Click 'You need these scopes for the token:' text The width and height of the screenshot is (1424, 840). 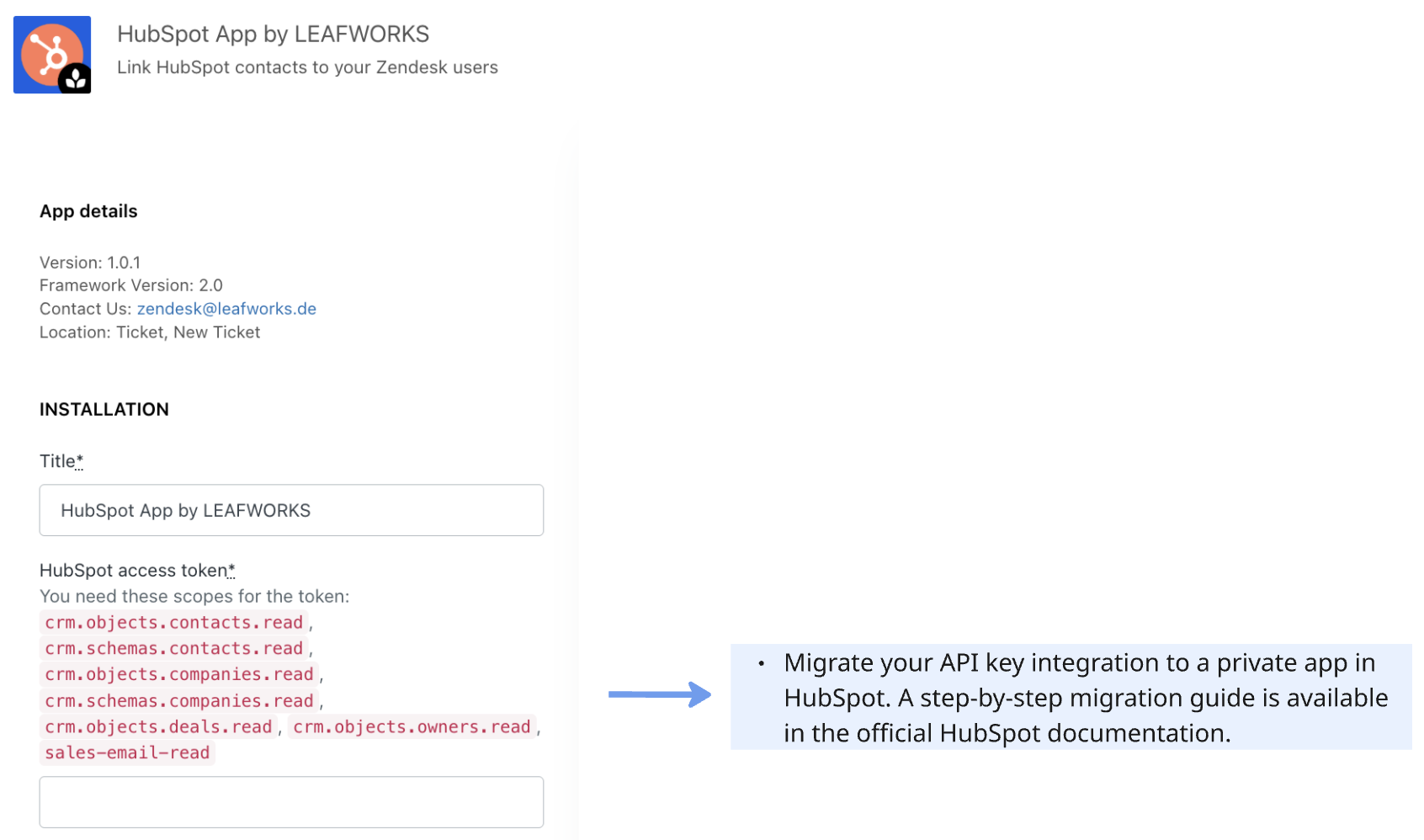click(x=194, y=597)
